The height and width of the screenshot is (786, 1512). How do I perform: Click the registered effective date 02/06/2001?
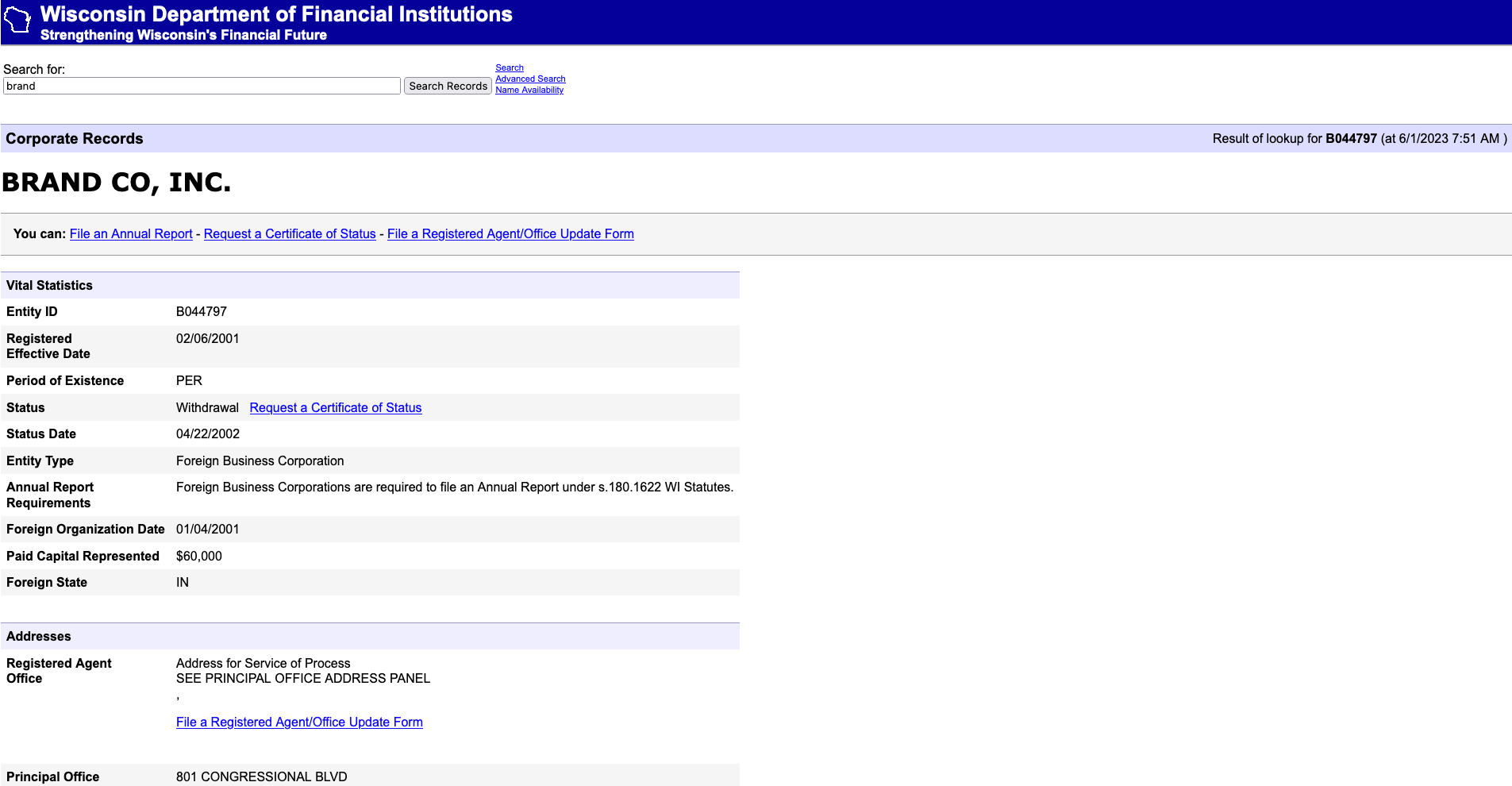click(x=208, y=338)
